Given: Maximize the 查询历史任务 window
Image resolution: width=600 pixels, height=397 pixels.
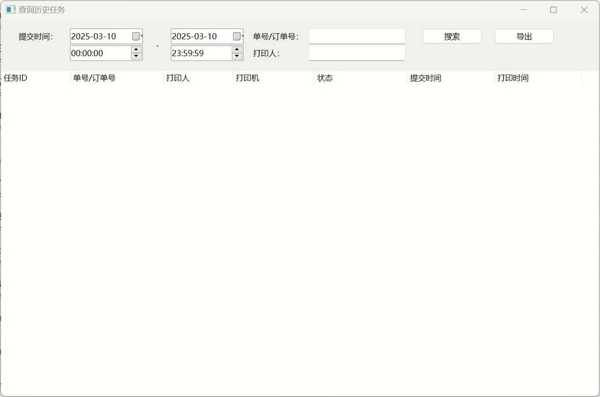Looking at the screenshot, I should click(553, 10).
